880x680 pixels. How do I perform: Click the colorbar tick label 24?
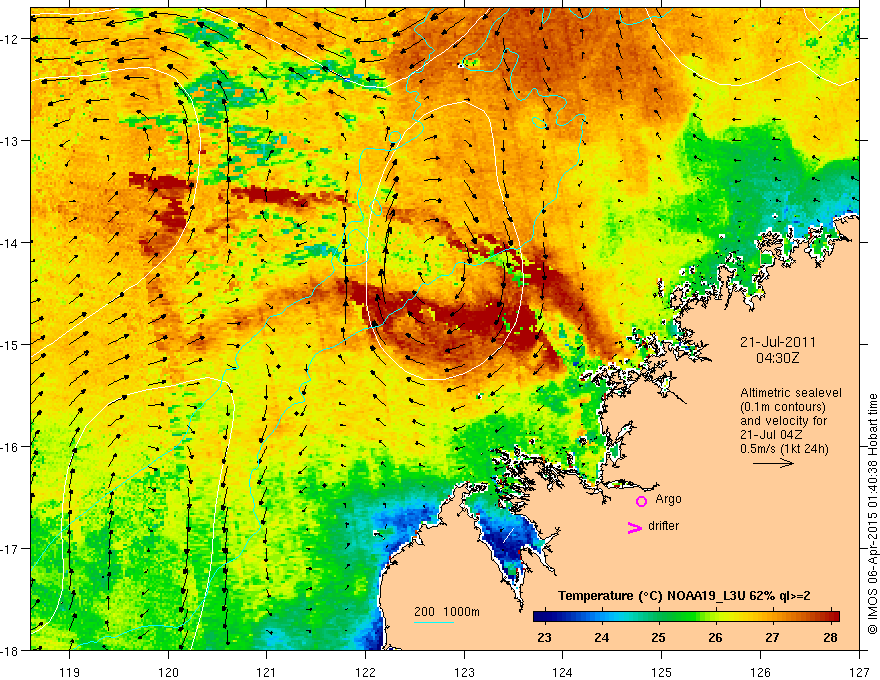(x=602, y=637)
